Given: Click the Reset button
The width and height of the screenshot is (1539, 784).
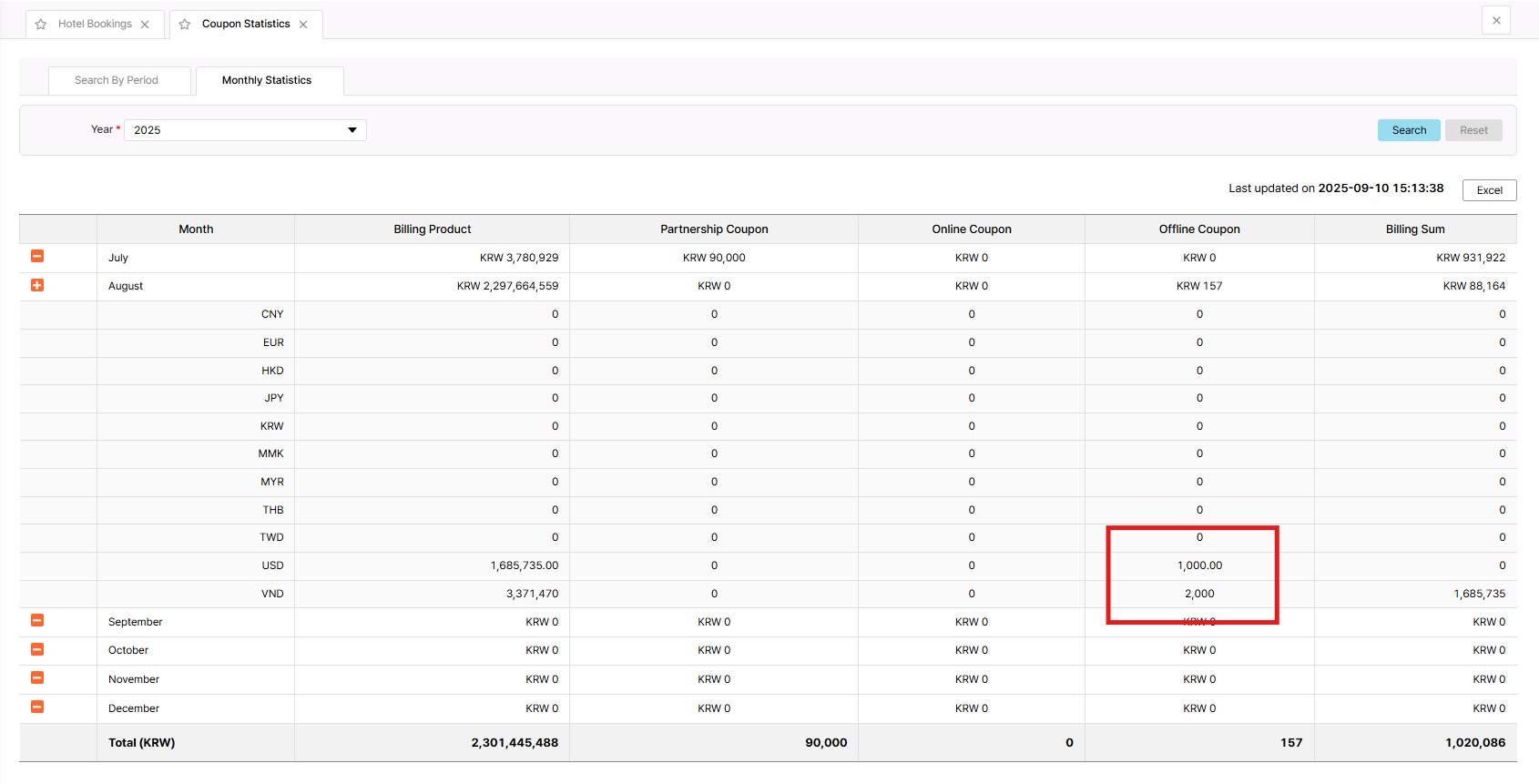Looking at the screenshot, I should click(x=1473, y=130).
